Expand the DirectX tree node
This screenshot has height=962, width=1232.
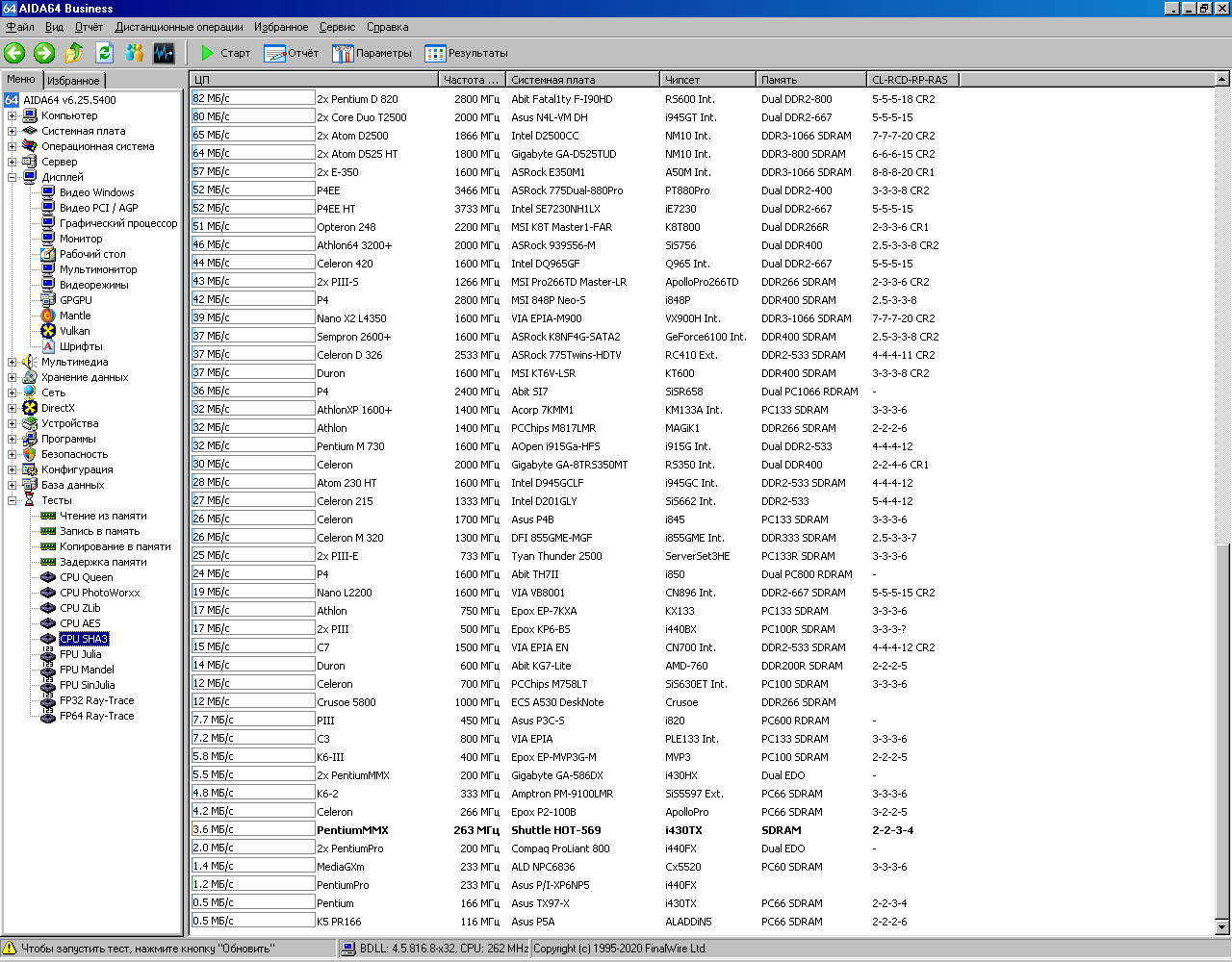click(13, 408)
